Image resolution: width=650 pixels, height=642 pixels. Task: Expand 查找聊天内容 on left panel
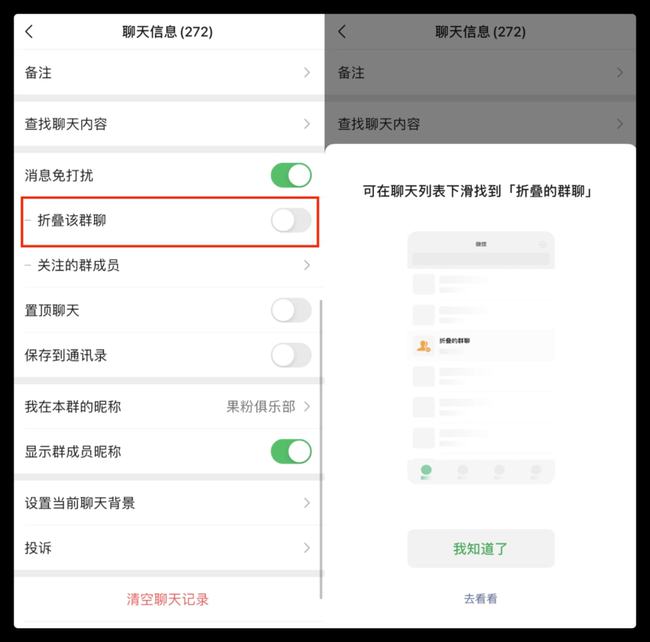307,124
